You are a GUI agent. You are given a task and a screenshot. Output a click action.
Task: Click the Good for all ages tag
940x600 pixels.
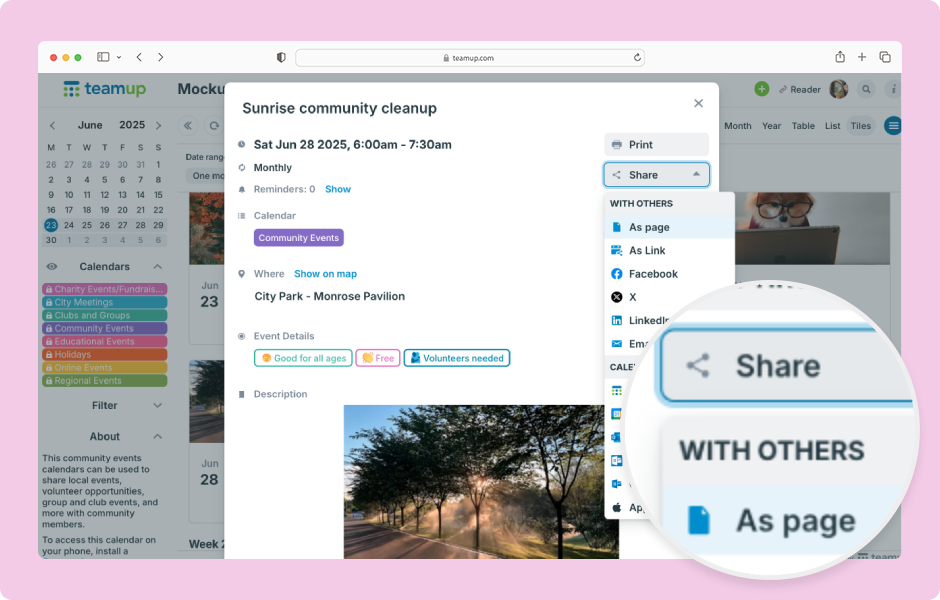pos(303,358)
